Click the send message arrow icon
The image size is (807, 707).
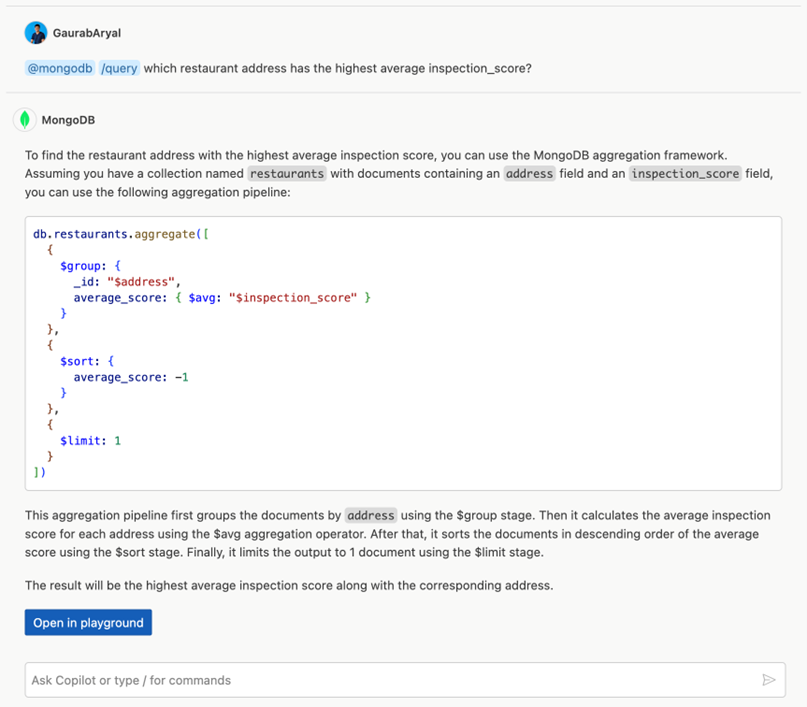coord(770,680)
